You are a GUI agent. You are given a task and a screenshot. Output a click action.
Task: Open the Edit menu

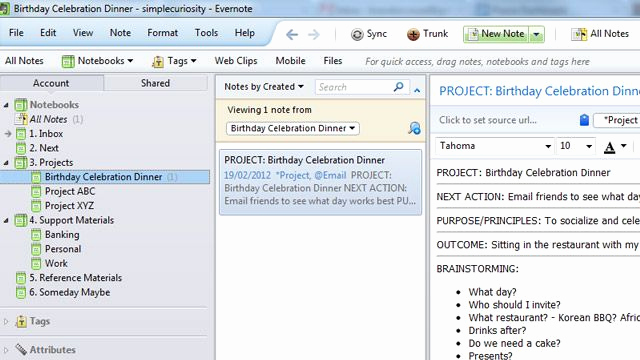[x=48, y=33]
